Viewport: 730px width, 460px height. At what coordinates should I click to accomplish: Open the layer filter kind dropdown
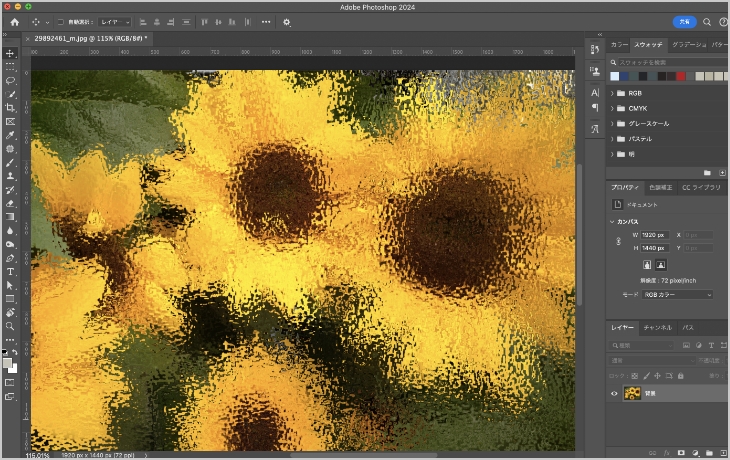(642, 345)
